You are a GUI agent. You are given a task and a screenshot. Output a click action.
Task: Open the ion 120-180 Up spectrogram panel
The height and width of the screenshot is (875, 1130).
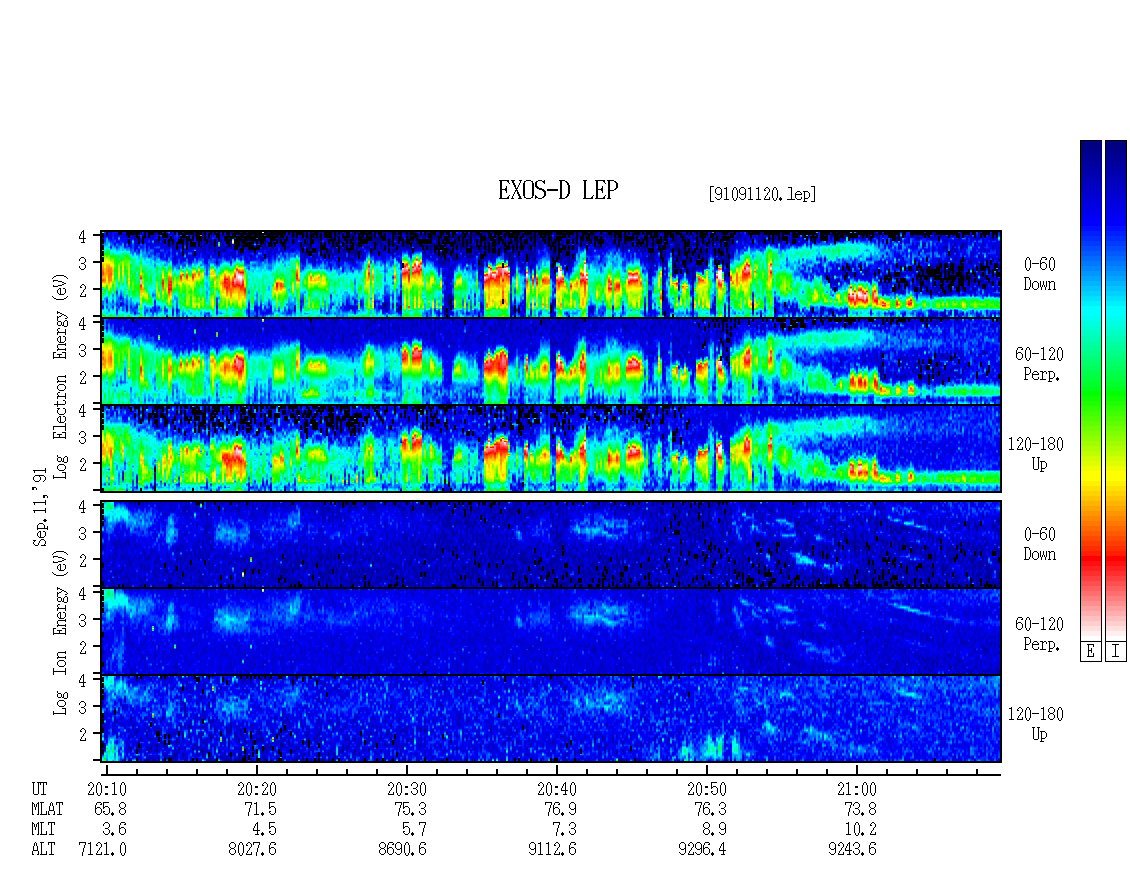[551, 719]
